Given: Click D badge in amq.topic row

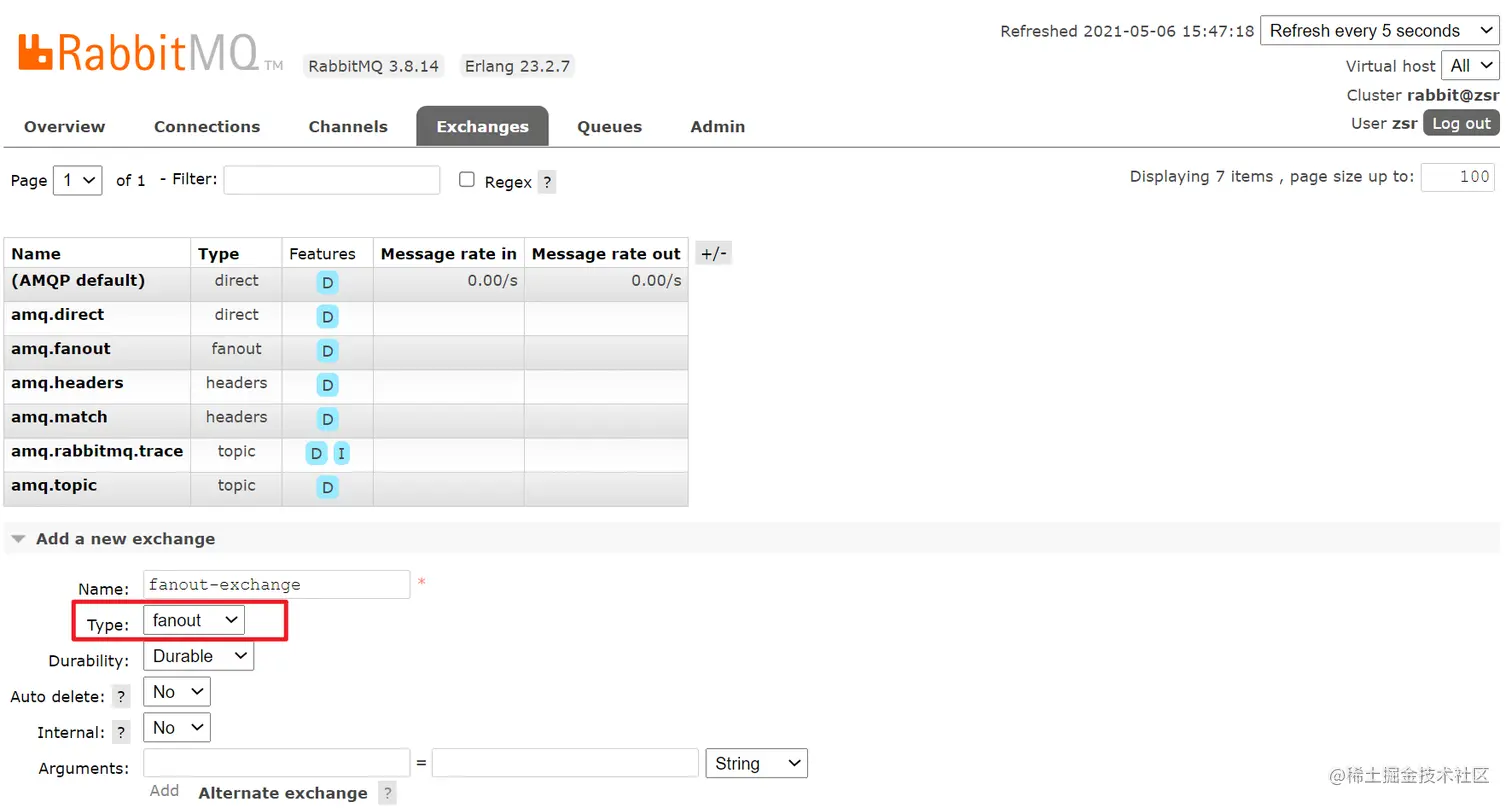Looking at the screenshot, I should tap(327, 488).
